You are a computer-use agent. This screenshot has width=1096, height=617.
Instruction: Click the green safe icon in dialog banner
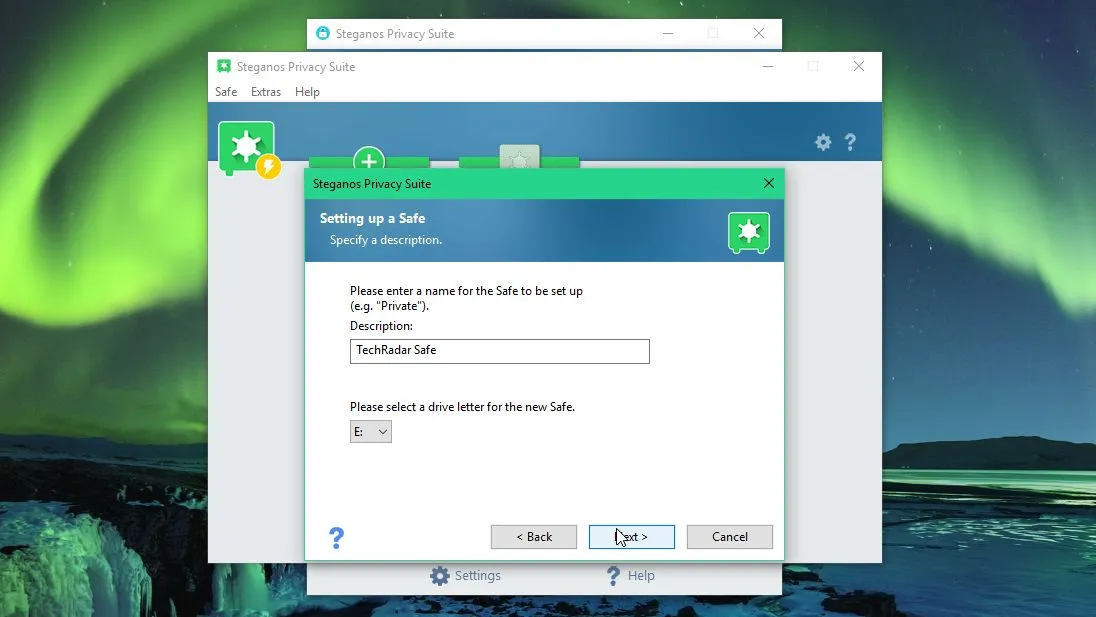point(749,232)
